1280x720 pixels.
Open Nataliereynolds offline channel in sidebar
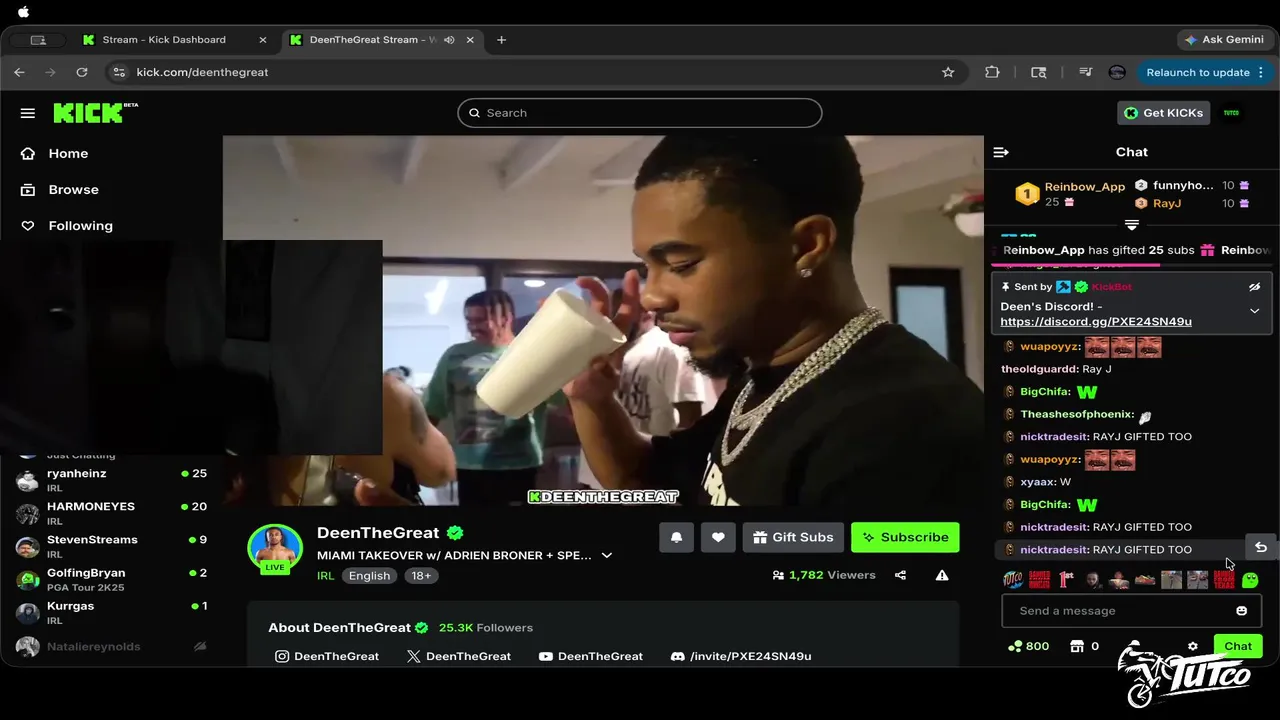pos(111,646)
